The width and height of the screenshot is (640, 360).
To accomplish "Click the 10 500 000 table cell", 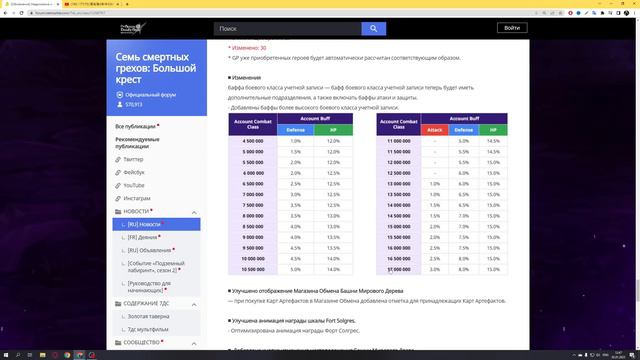I will pos(253,269).
